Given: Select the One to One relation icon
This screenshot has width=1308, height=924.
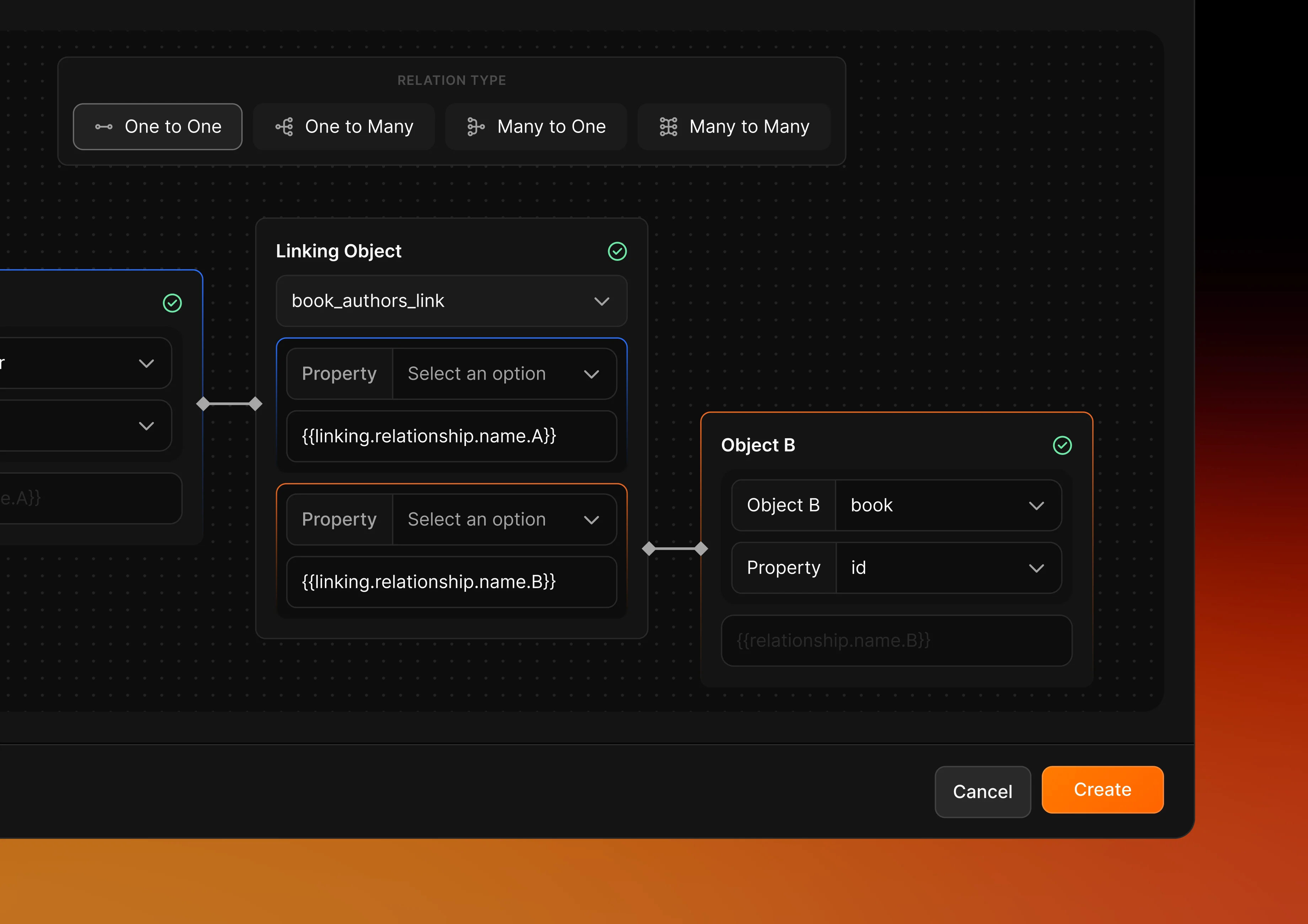Looking at the screenshot, I should (x=103, y=127).
